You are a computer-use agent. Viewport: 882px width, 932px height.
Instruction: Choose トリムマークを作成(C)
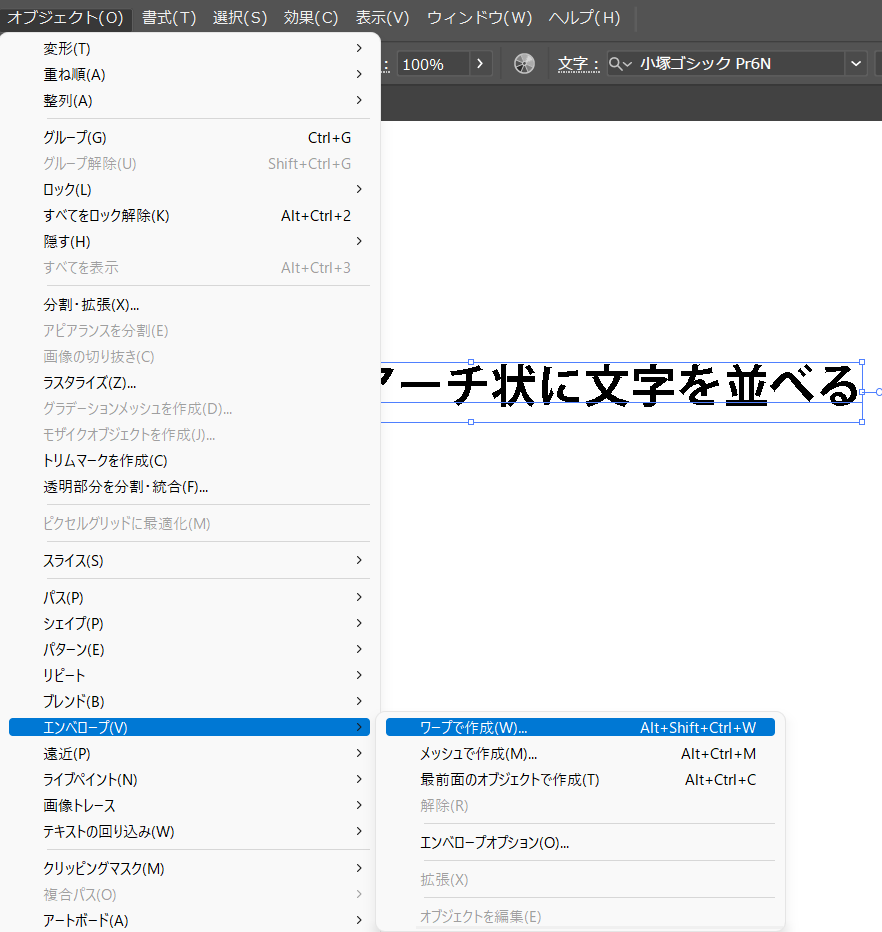190,461
